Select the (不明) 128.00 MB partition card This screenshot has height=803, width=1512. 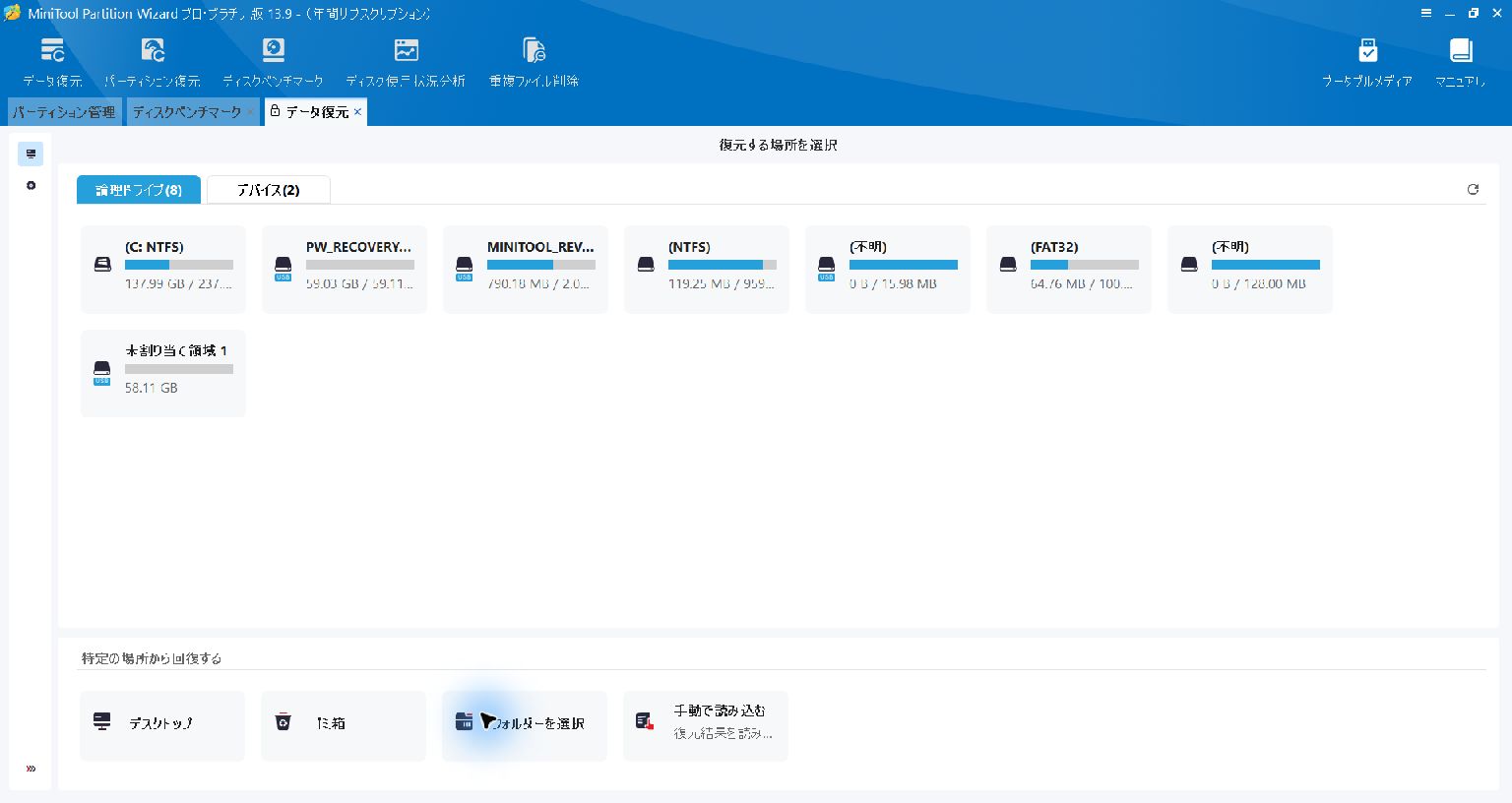coord(1250,269)
